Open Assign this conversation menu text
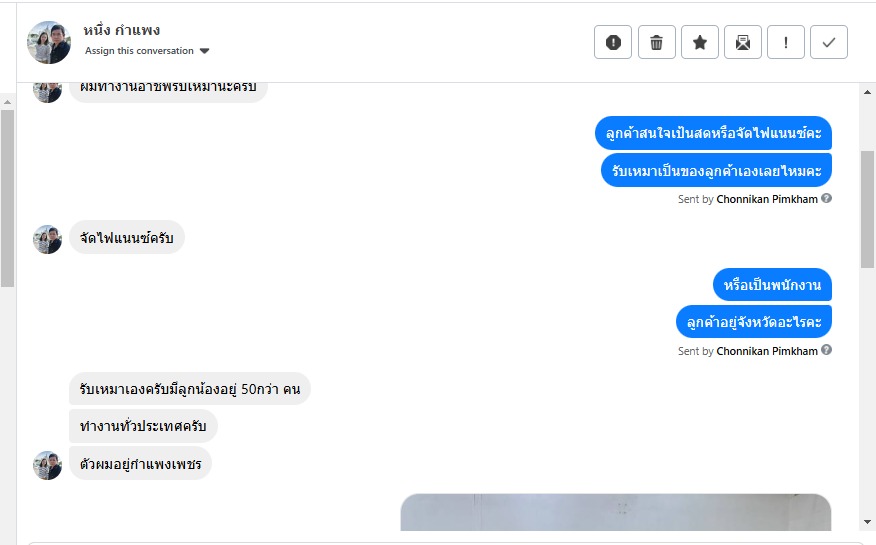This screenshot has width=876, height=545. pyautogui.click(x=139, y=51)
